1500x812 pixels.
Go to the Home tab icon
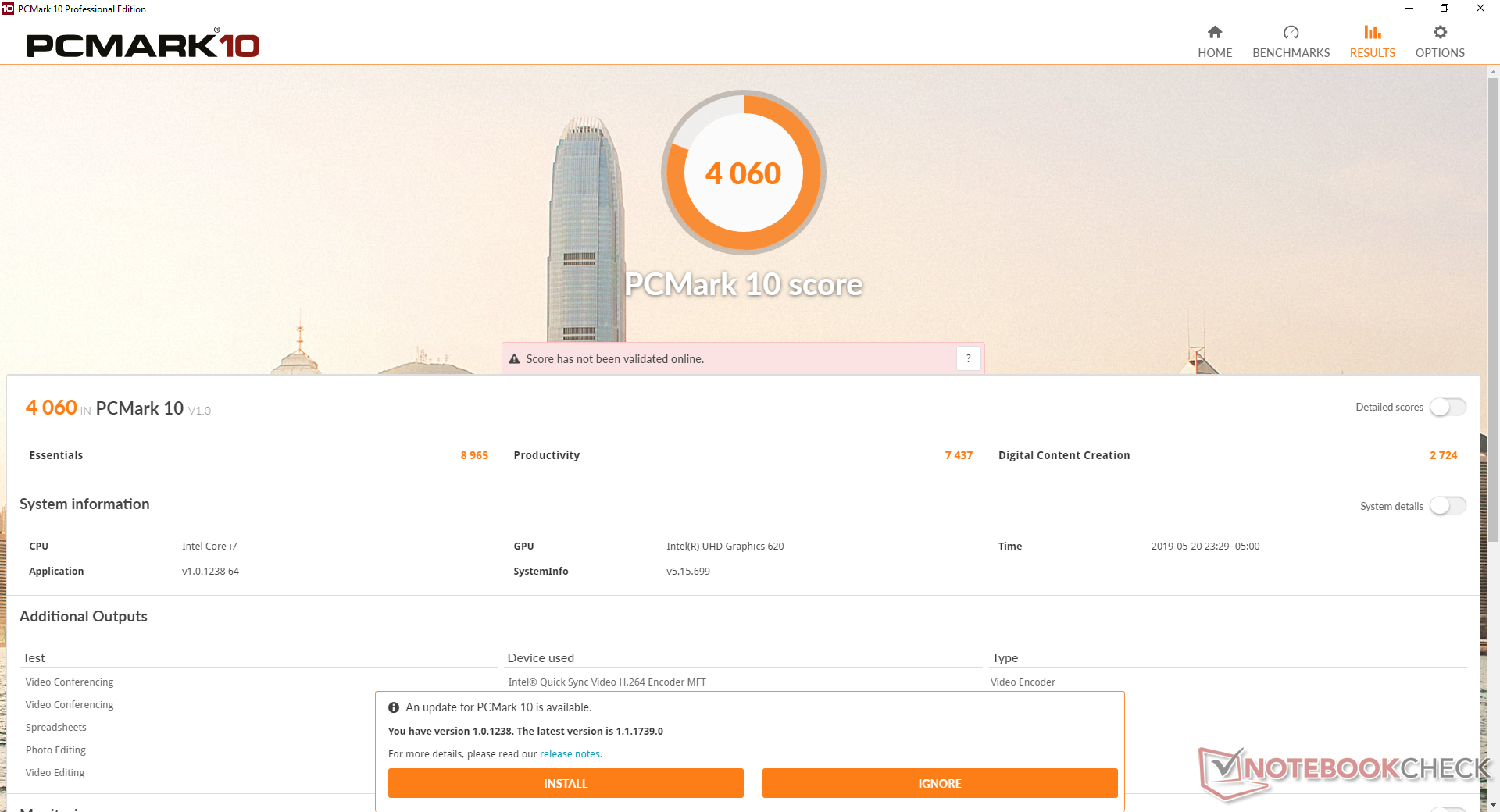coord(1215,32)
